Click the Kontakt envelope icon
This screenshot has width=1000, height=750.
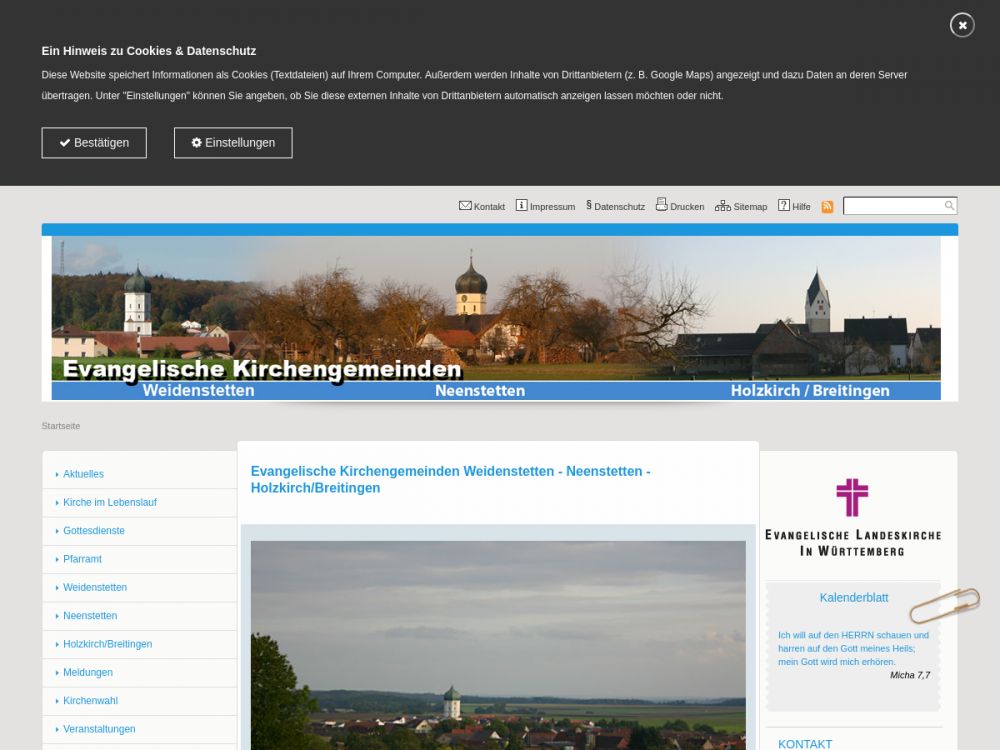(x=465, y=205)
